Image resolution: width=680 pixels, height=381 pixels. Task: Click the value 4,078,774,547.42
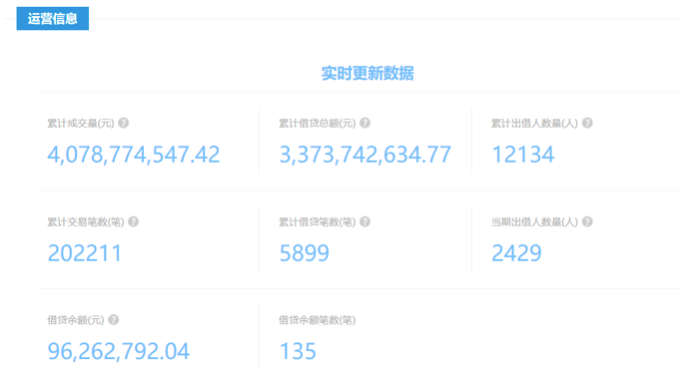(134, 155)
